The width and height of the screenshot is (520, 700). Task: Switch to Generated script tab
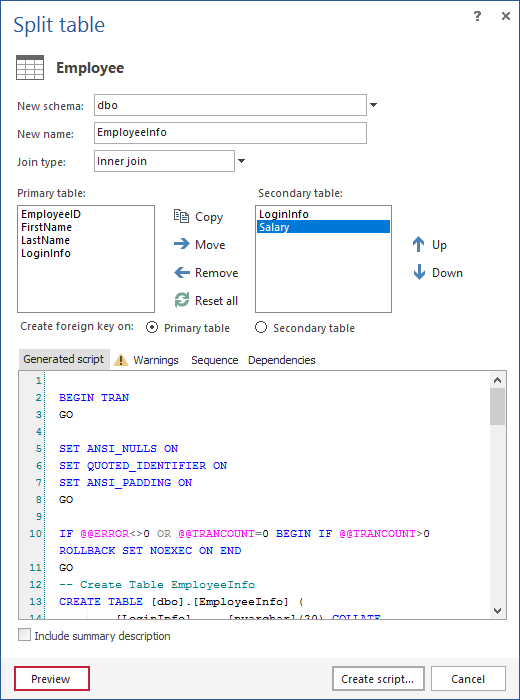(x=64, y=359)
